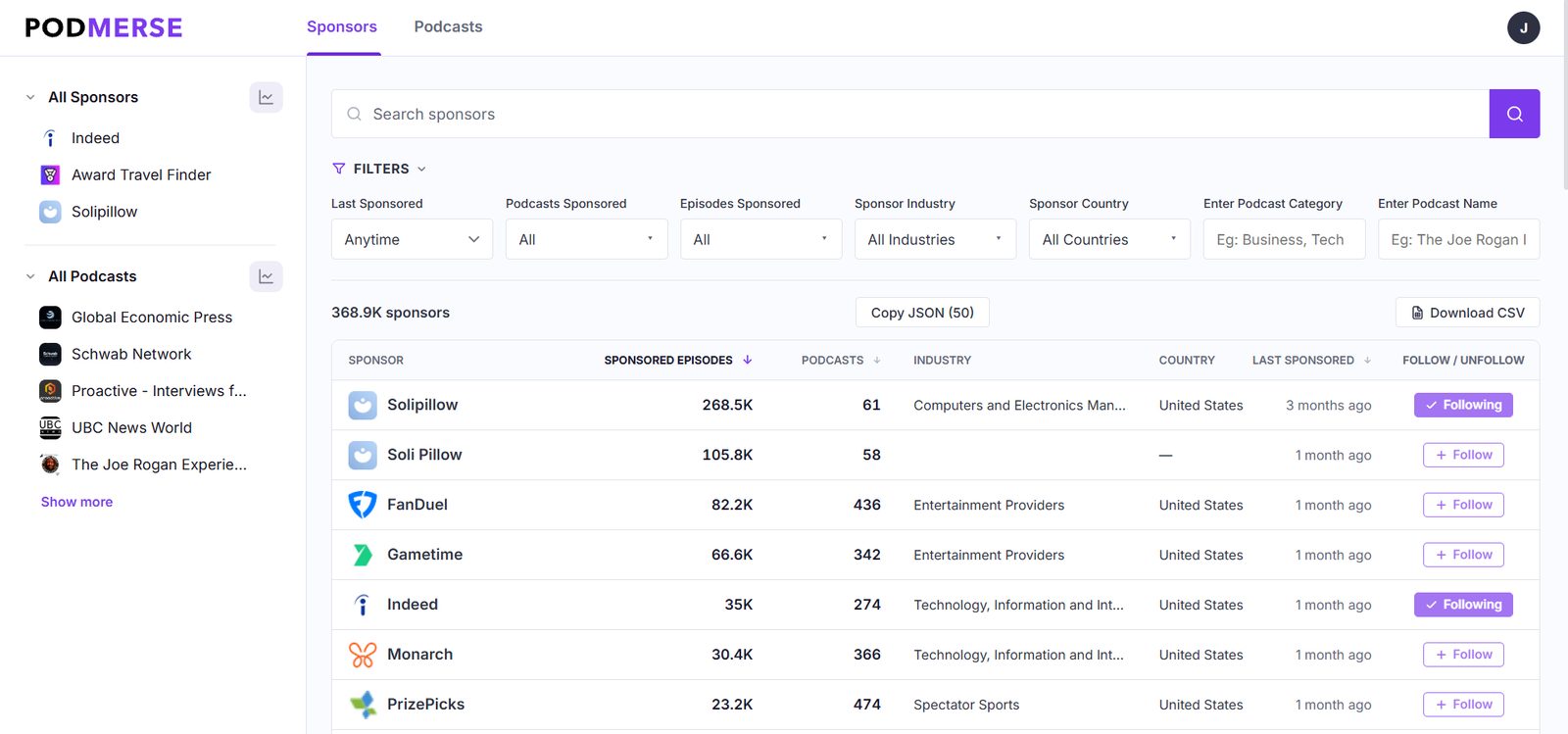1568x734 pixels.
Task: Click Award Travel Finder sidebar icon
Action: [x=50, y=174]
